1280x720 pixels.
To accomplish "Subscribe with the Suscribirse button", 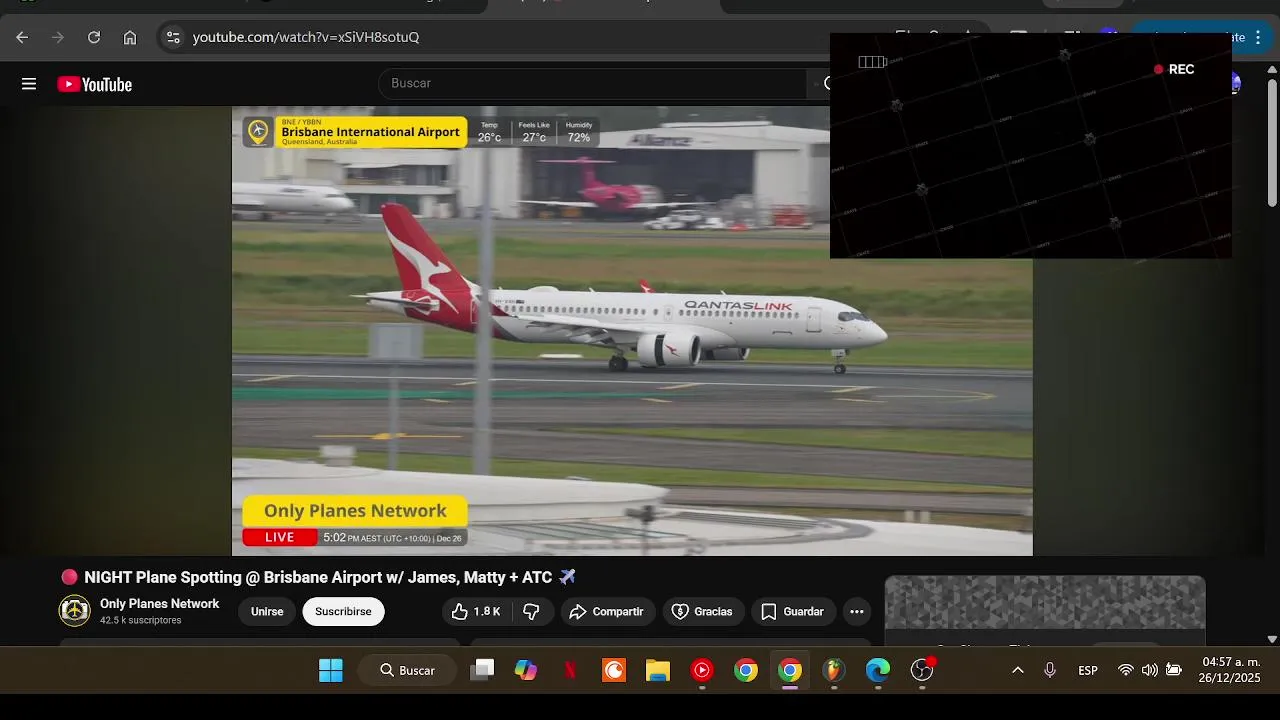I will pyautogui.click(x=343, y=611).
